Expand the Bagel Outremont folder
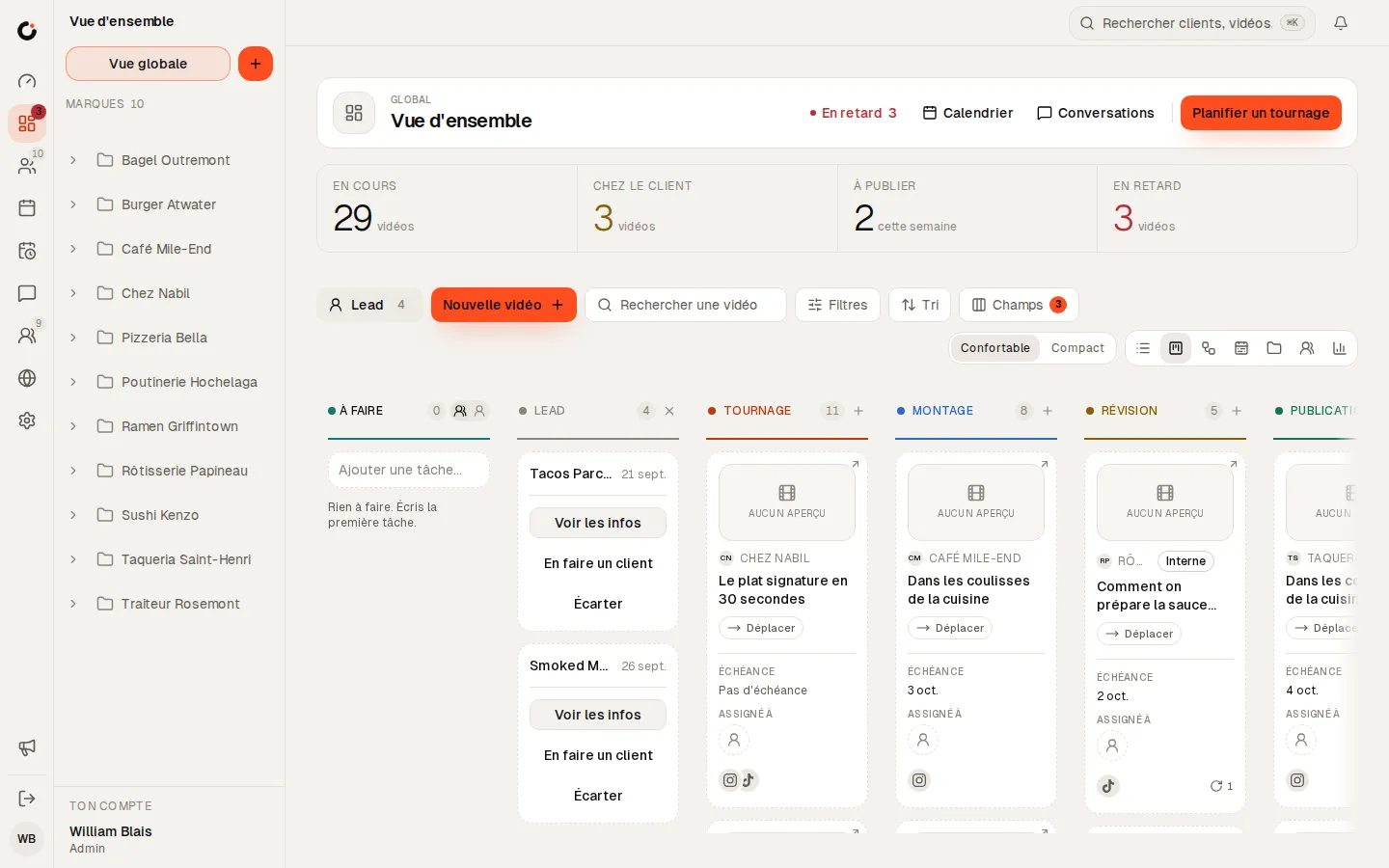 73,160
